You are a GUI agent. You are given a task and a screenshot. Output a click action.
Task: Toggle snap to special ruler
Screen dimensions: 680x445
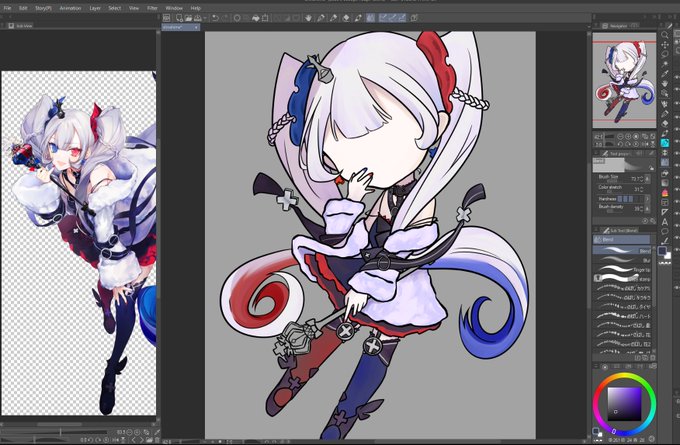coord(392,18)
